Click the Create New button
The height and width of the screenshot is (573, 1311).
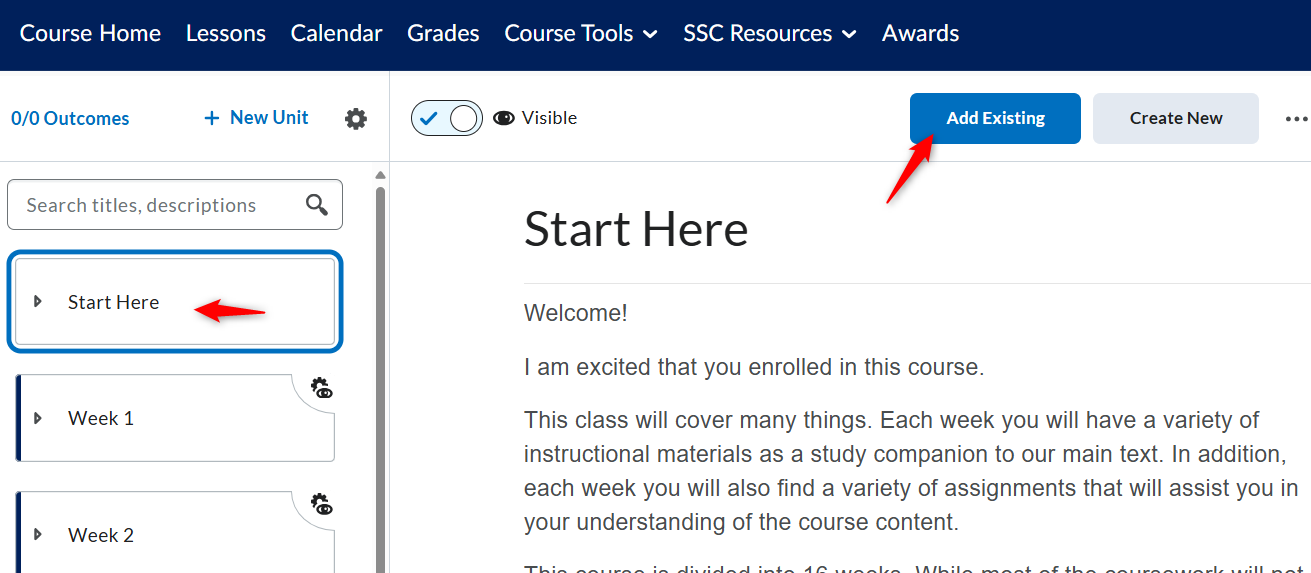point(1176,118)
